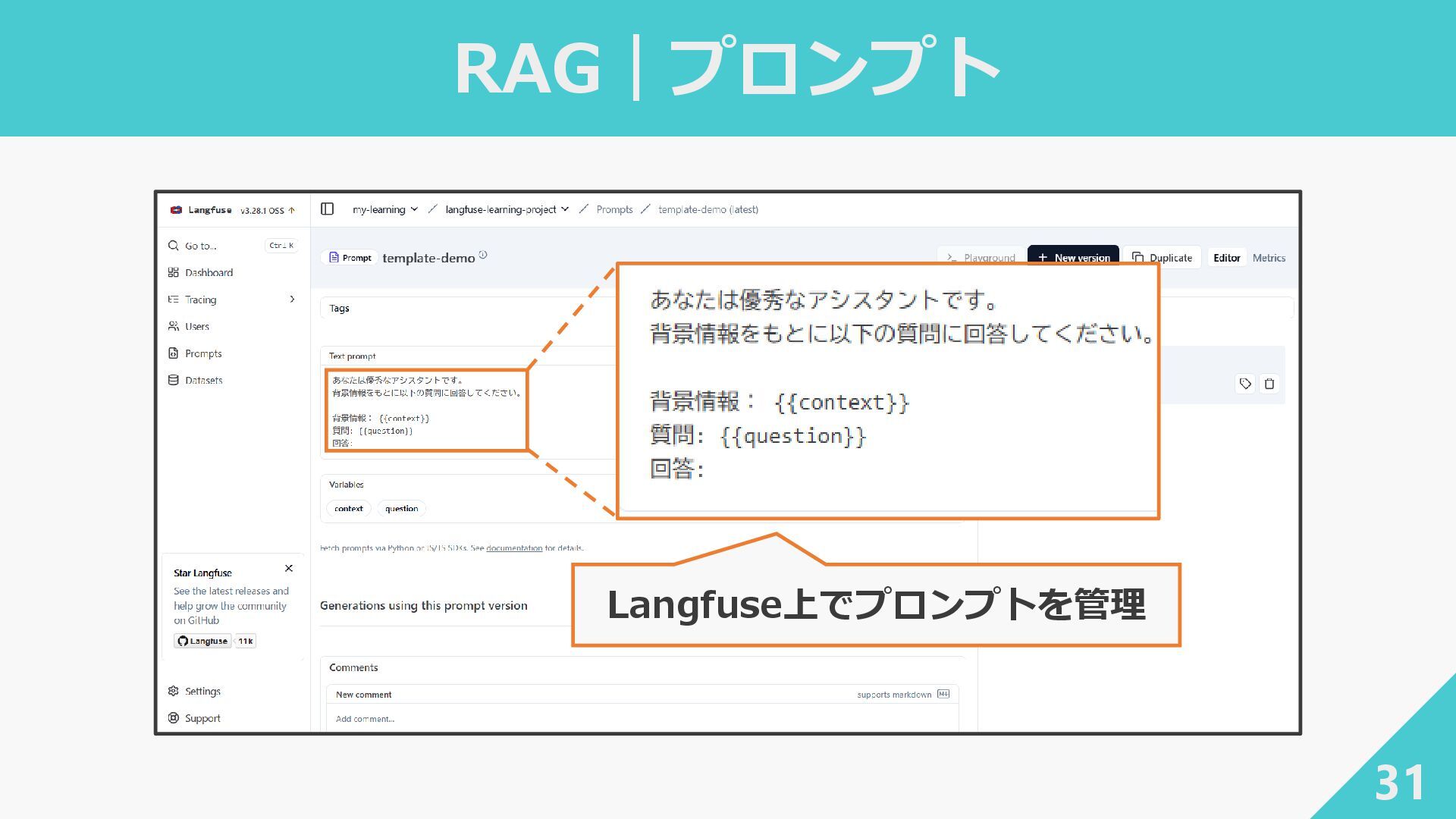This screenshot has height=819, width=1456.
Task: Click the search magnifier icon
Action: click(x=173, y=246)
